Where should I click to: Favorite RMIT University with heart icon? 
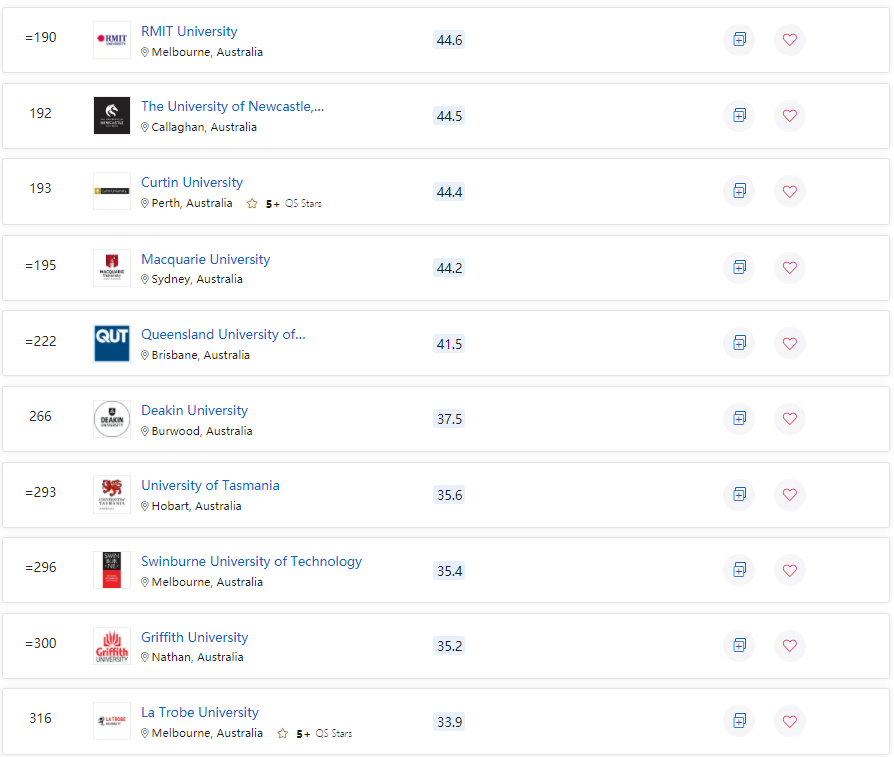pyautogui.click(x=789, y=40)
